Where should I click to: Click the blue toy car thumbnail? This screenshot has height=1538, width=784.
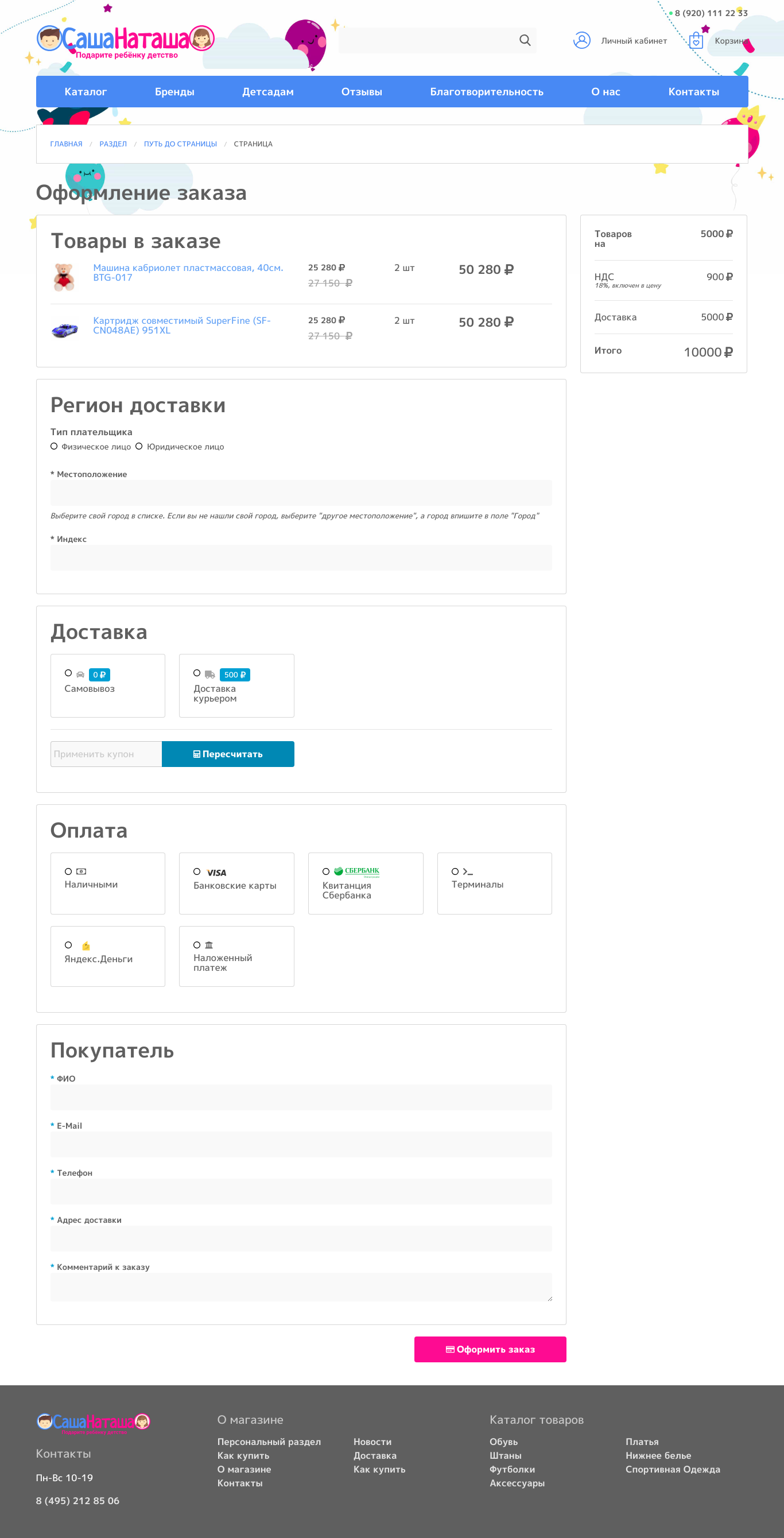tap(64, 330)
